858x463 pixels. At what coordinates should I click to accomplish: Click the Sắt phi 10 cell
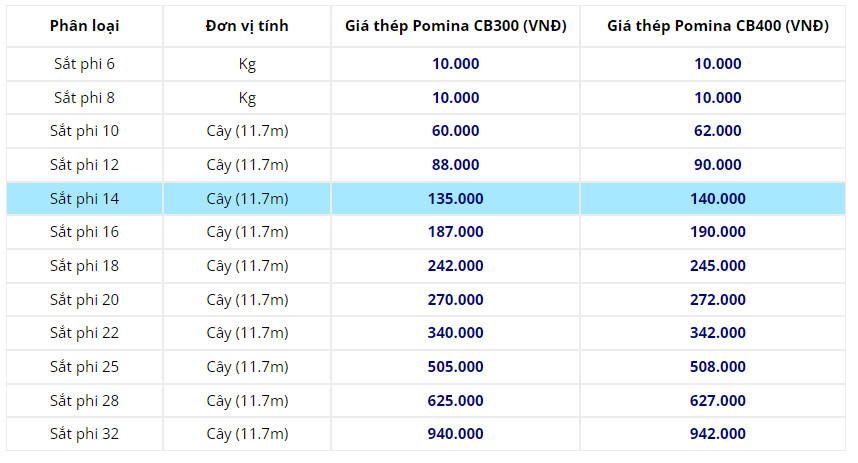pyautogui.click(x=84, y=131)
